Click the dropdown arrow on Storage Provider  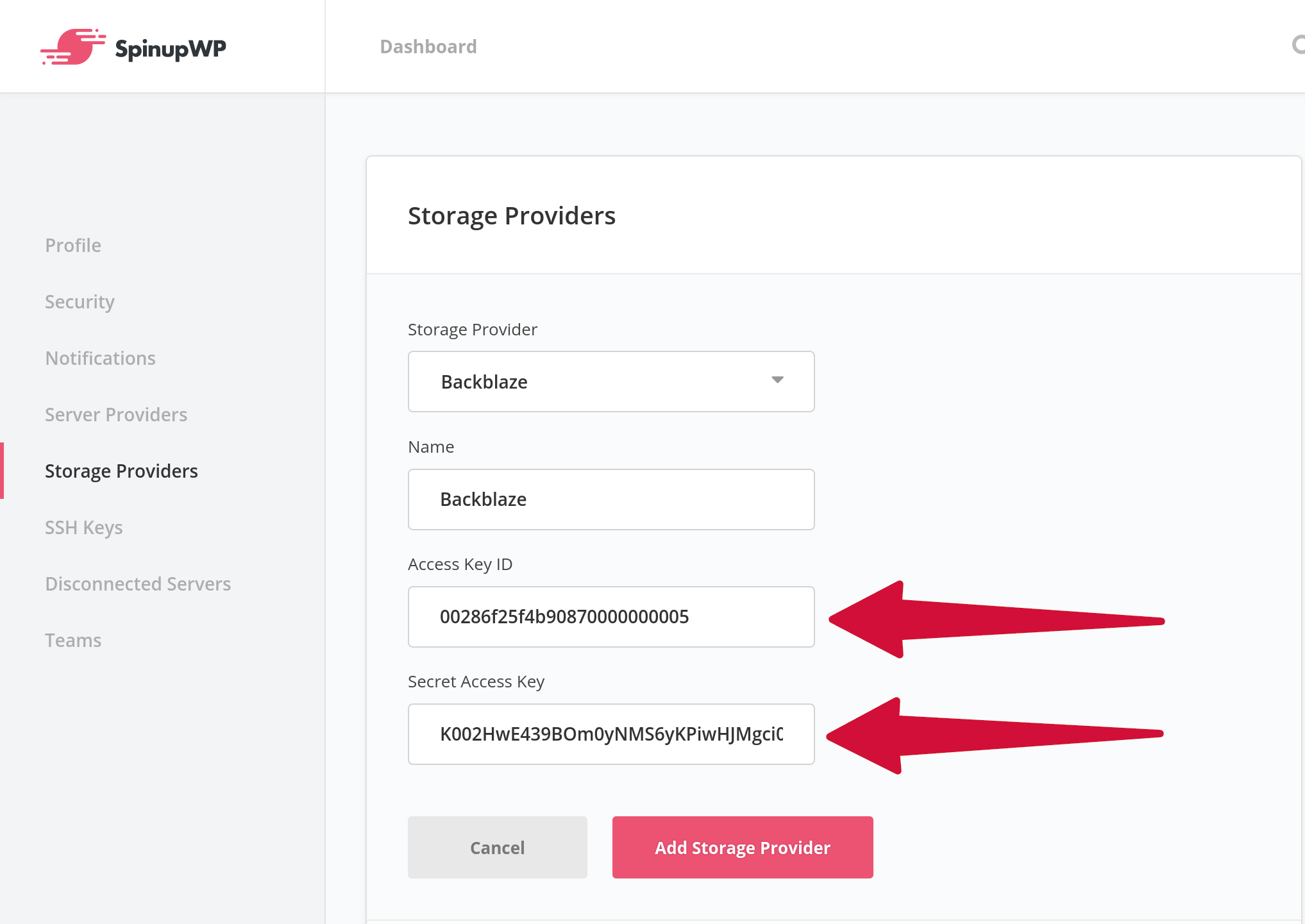coord(778,380)
